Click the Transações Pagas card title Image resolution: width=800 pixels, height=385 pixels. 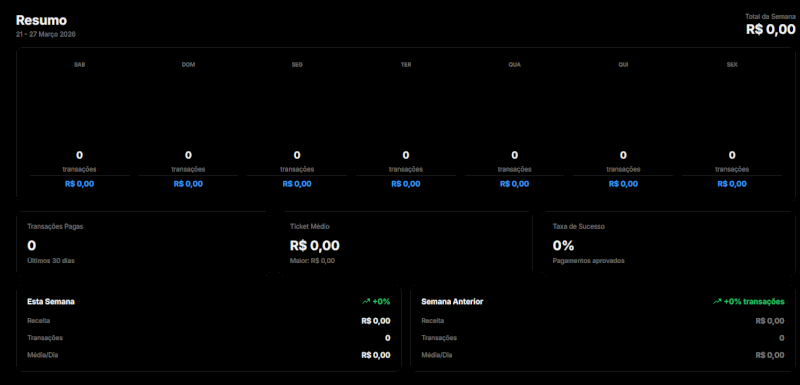(55, 226)
